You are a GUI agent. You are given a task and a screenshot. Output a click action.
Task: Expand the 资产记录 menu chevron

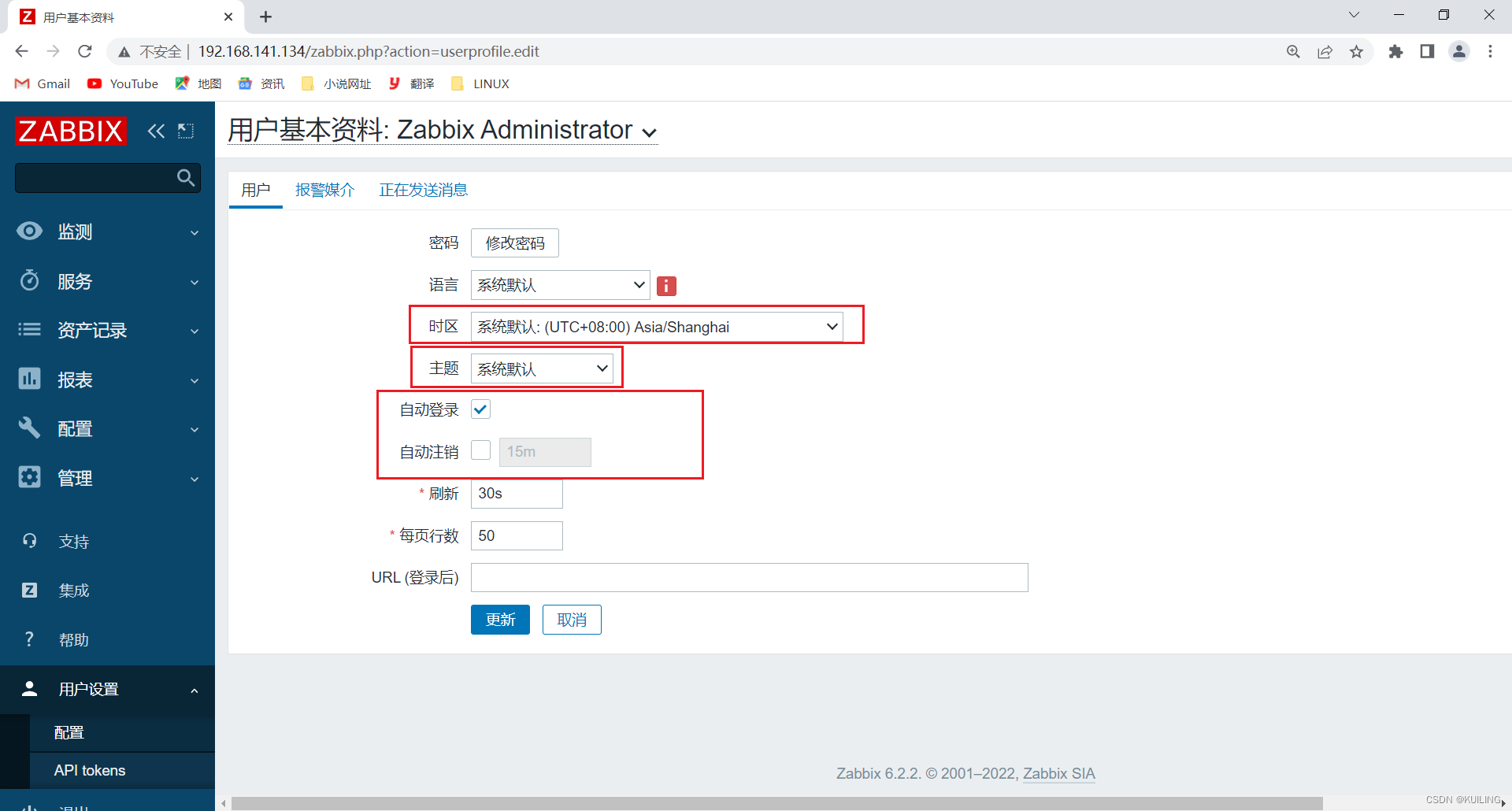(195, 331)
